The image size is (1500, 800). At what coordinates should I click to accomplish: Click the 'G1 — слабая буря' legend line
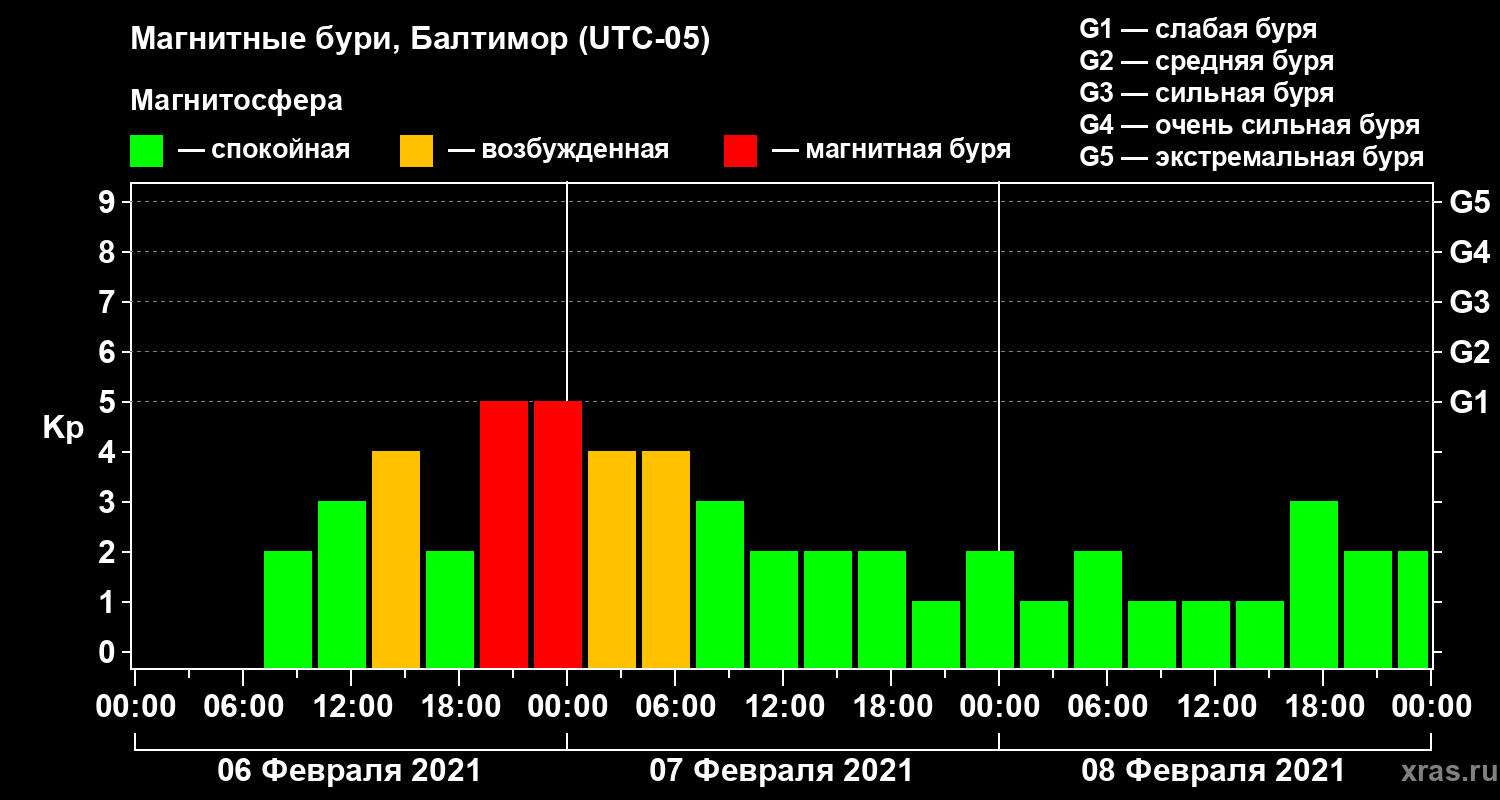pyautogui.click(x=1198, y=29)
